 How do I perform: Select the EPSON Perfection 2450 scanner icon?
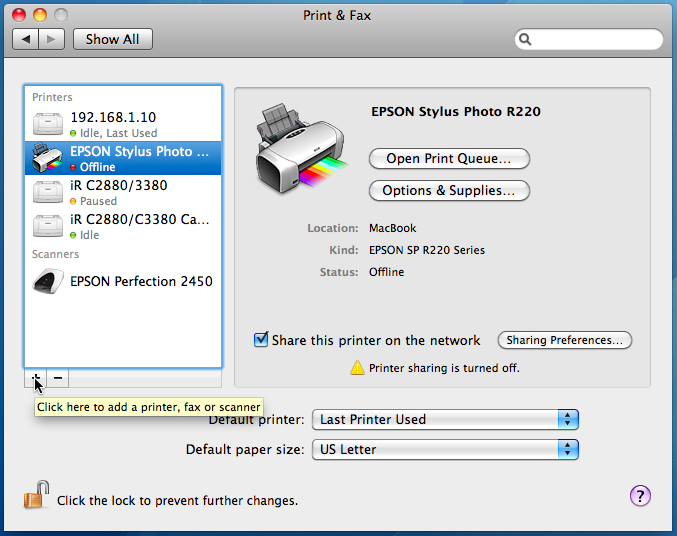48,281
